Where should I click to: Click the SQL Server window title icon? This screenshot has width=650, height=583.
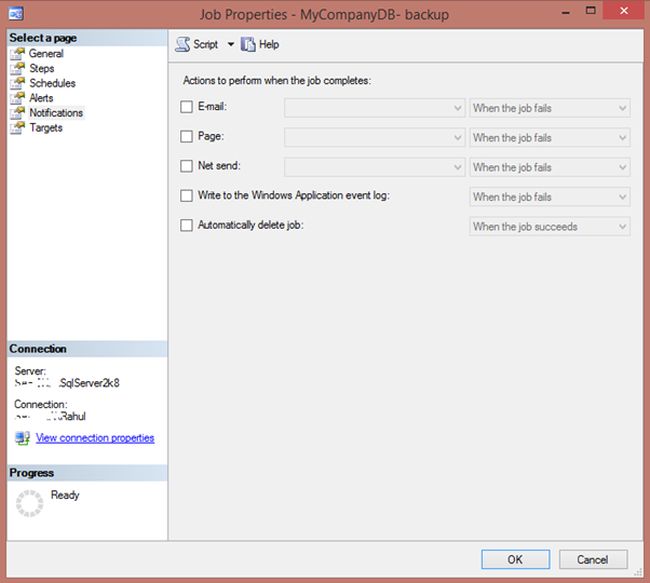tap(16, 14)
